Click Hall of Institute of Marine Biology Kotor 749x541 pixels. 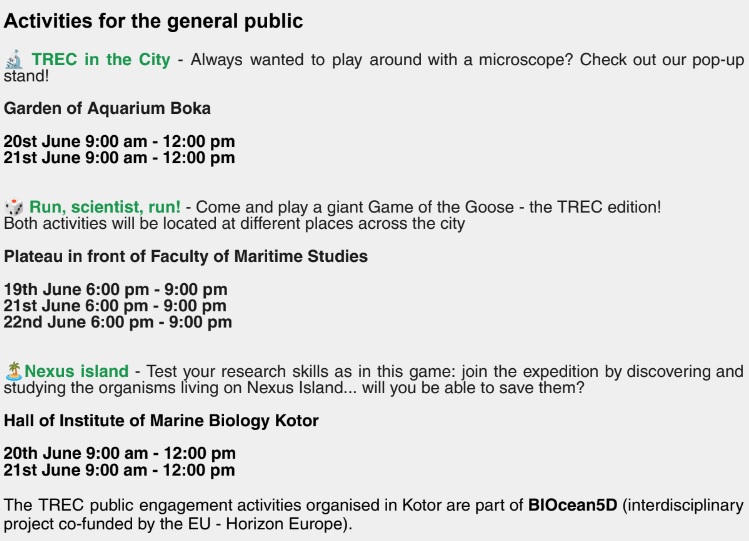[x=161, y=421]
